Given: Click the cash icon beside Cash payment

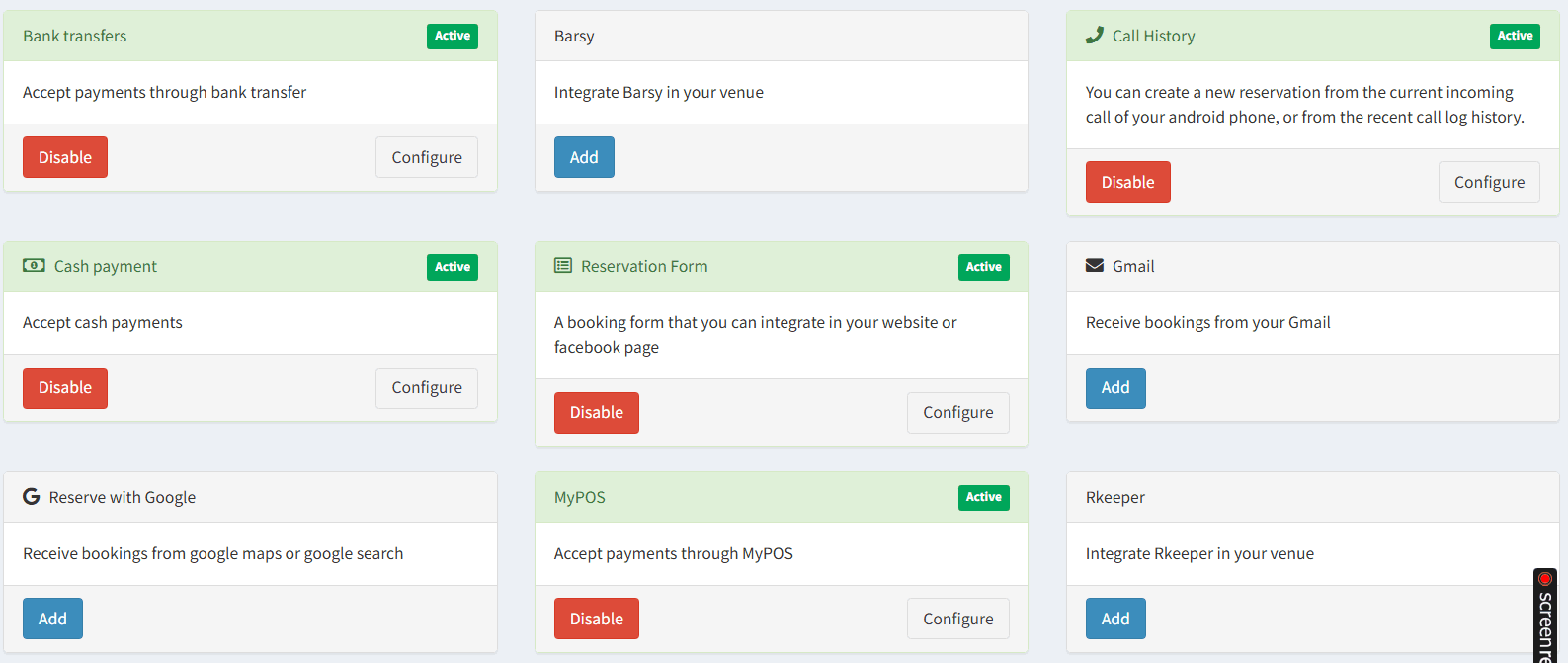Looking at the screenshot, I should 34,266.
